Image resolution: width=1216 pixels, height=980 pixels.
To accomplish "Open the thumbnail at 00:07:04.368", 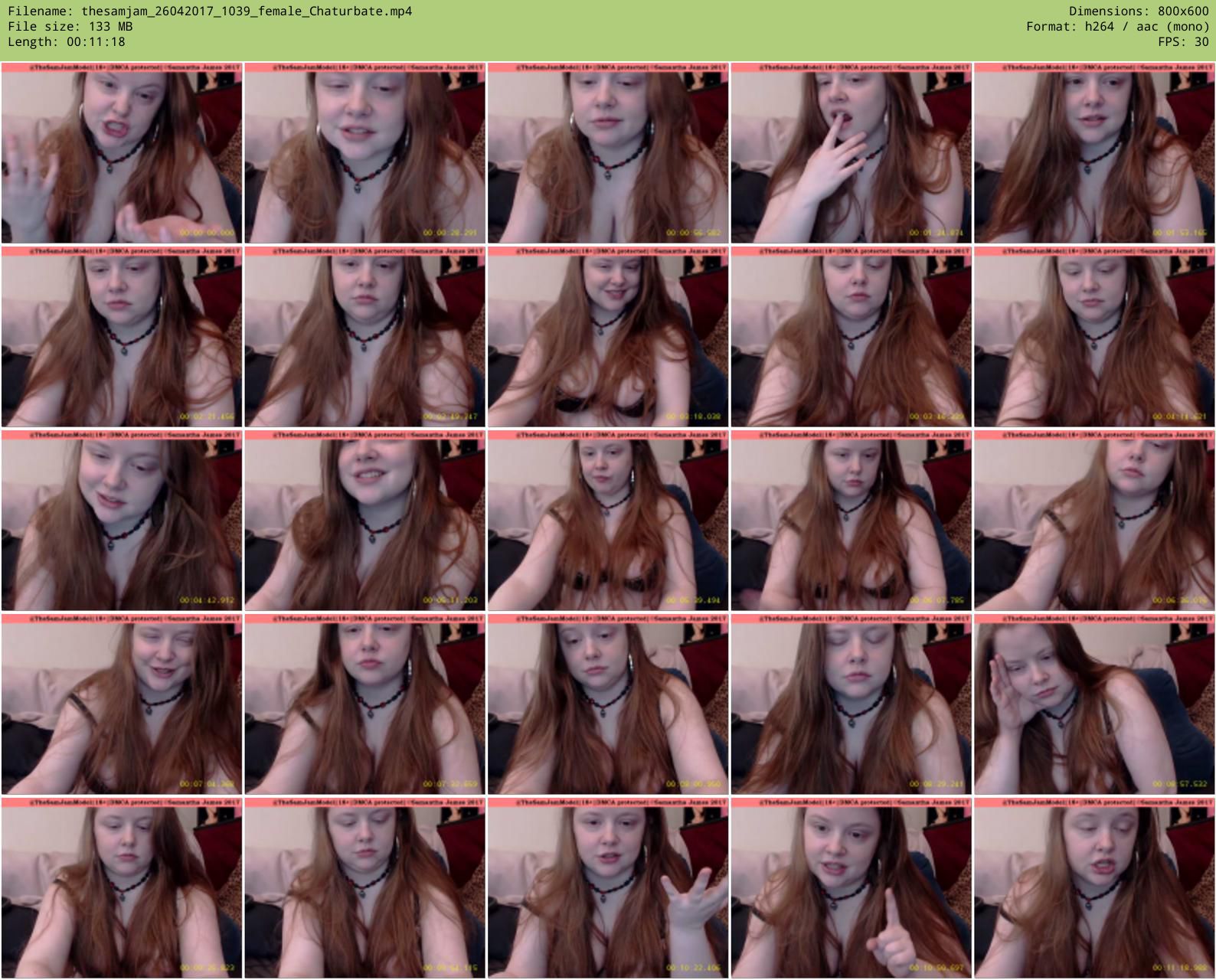I will click(122, 704).
